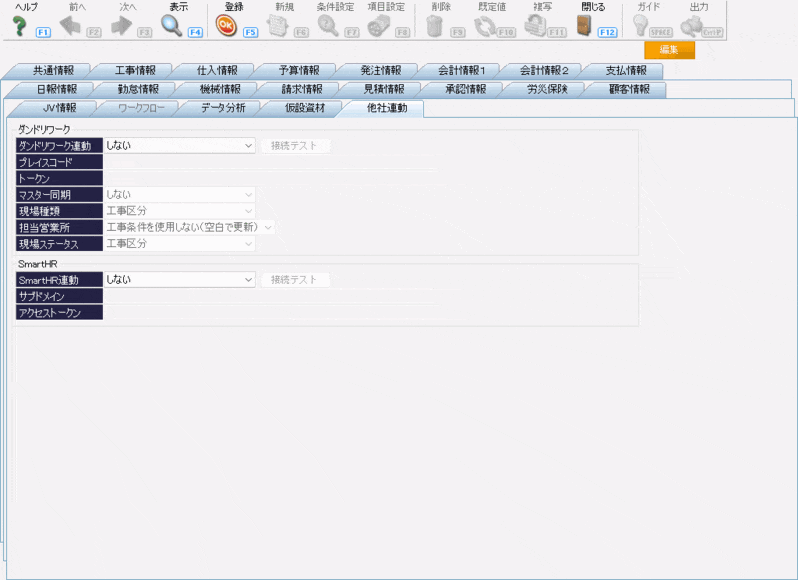The width and height of the screenshot is (798, 580).
Task: Open the 現場種類 combo box
Action: [180, 211]
